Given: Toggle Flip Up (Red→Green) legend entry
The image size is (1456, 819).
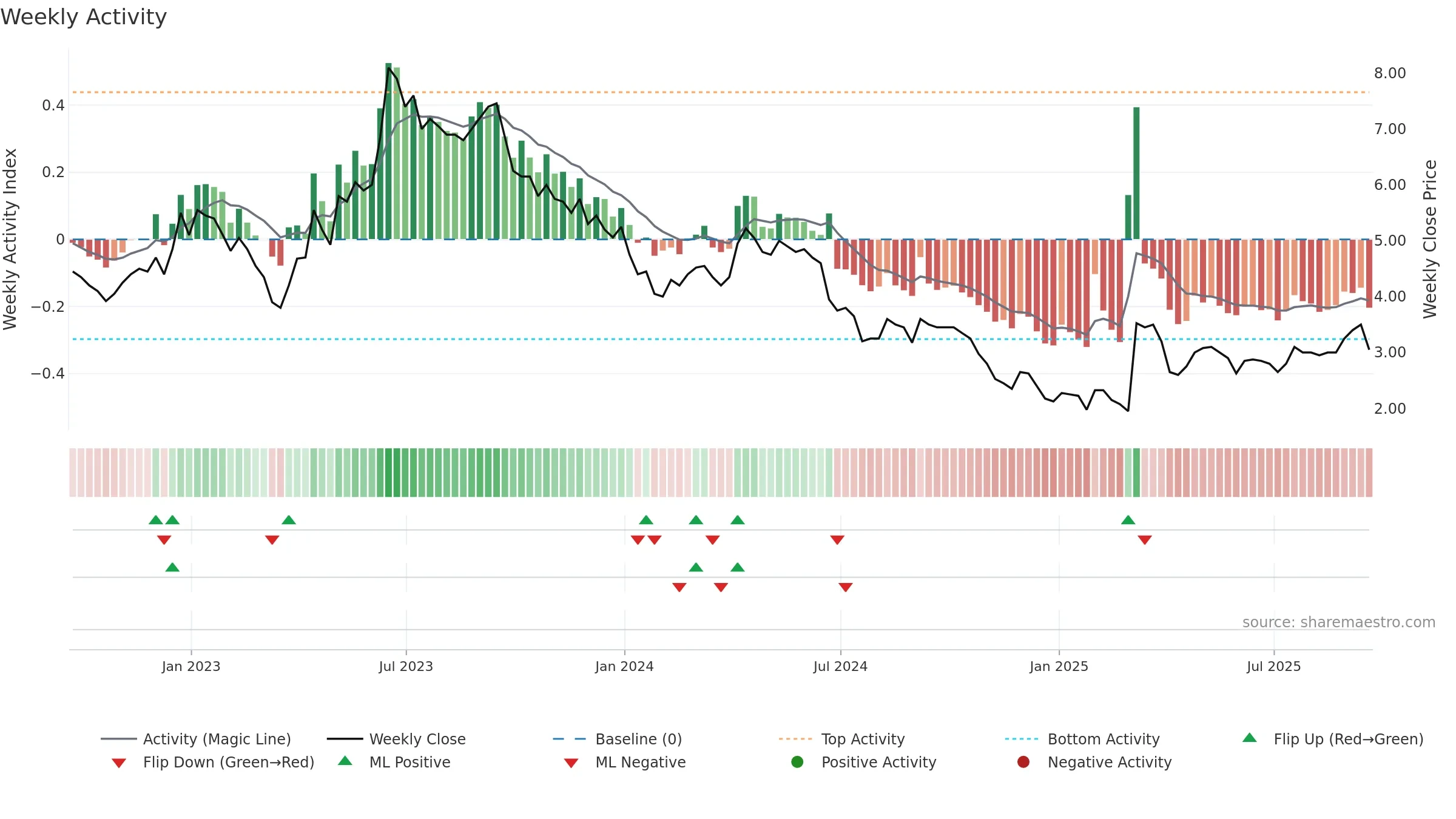Looking at the screenshot, I should pos(1333,739).
